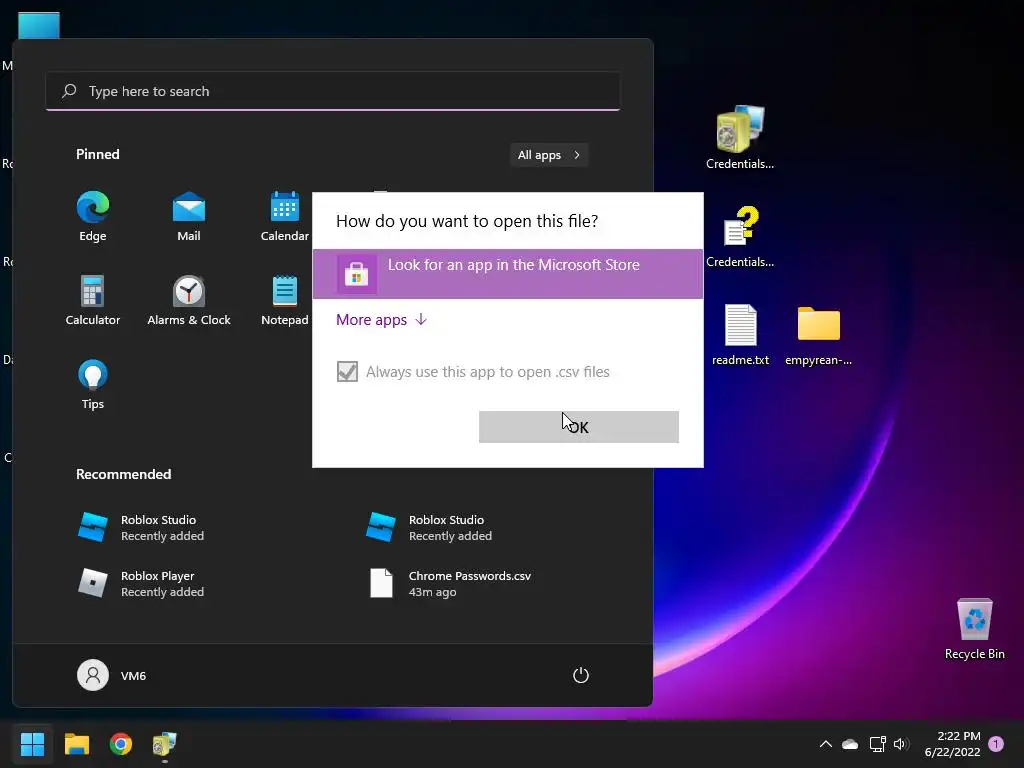Open All apps list
The image size is (1024, 768).
pyautogui.click(x=549, y=155)
